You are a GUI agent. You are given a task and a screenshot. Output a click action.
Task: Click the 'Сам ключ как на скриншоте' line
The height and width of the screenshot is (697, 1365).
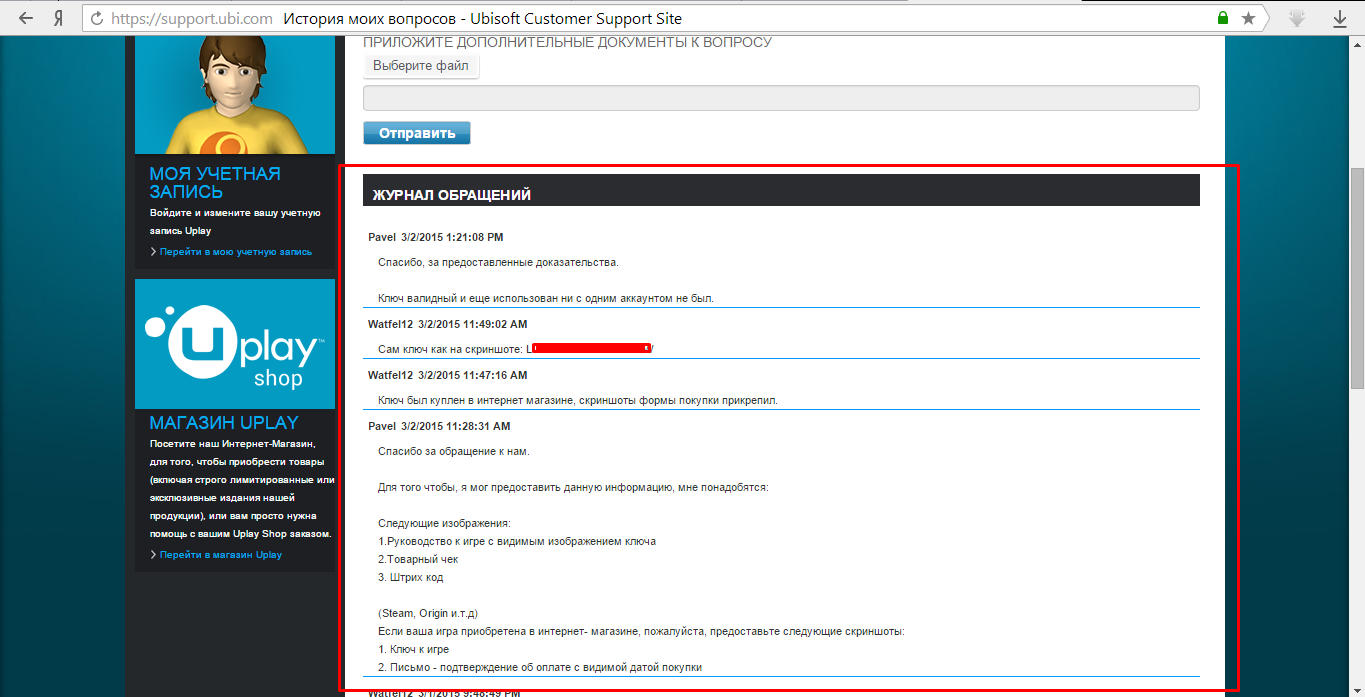[x=516, y=349]
